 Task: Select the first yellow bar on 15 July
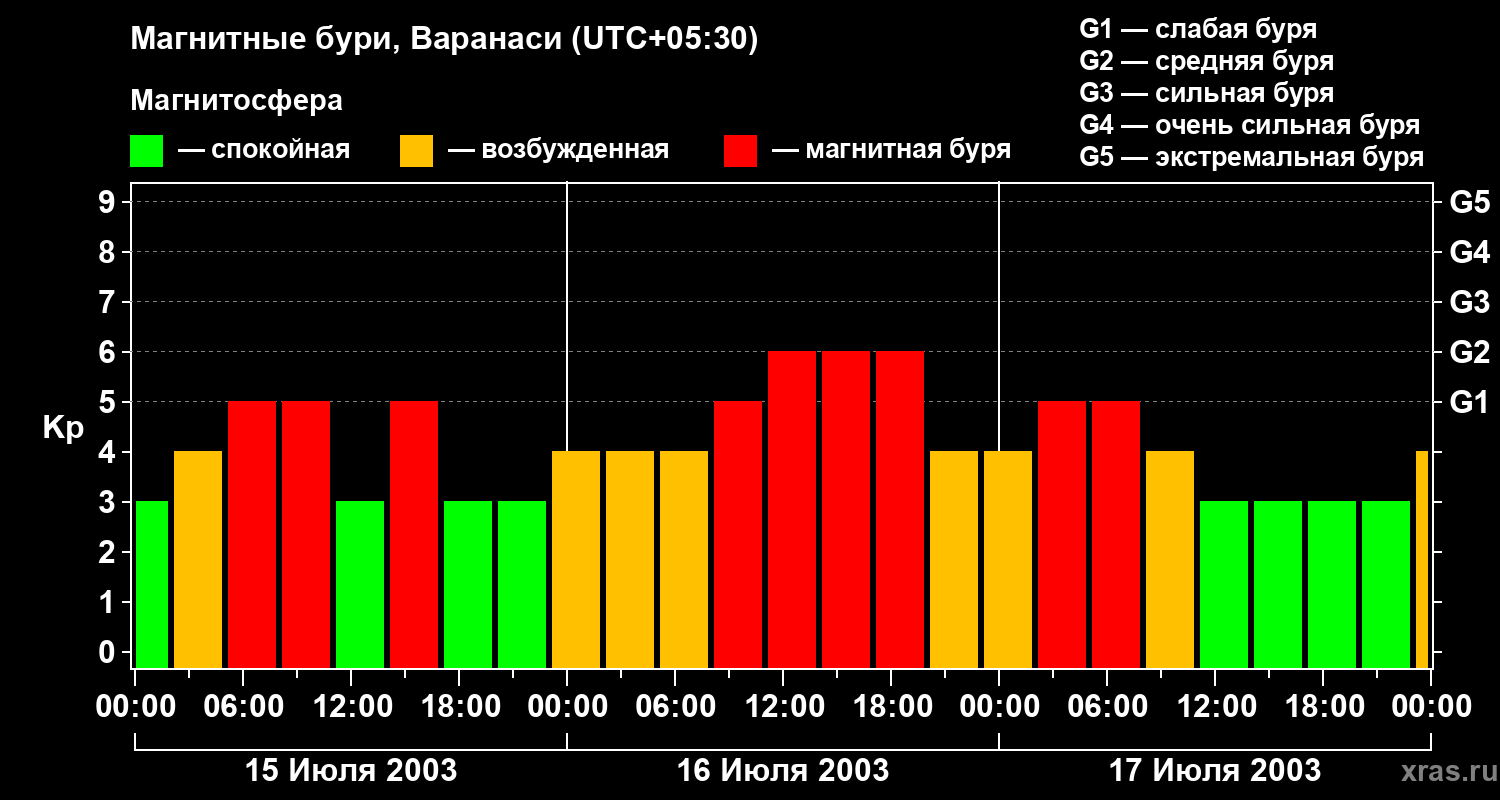coord(198,559)
